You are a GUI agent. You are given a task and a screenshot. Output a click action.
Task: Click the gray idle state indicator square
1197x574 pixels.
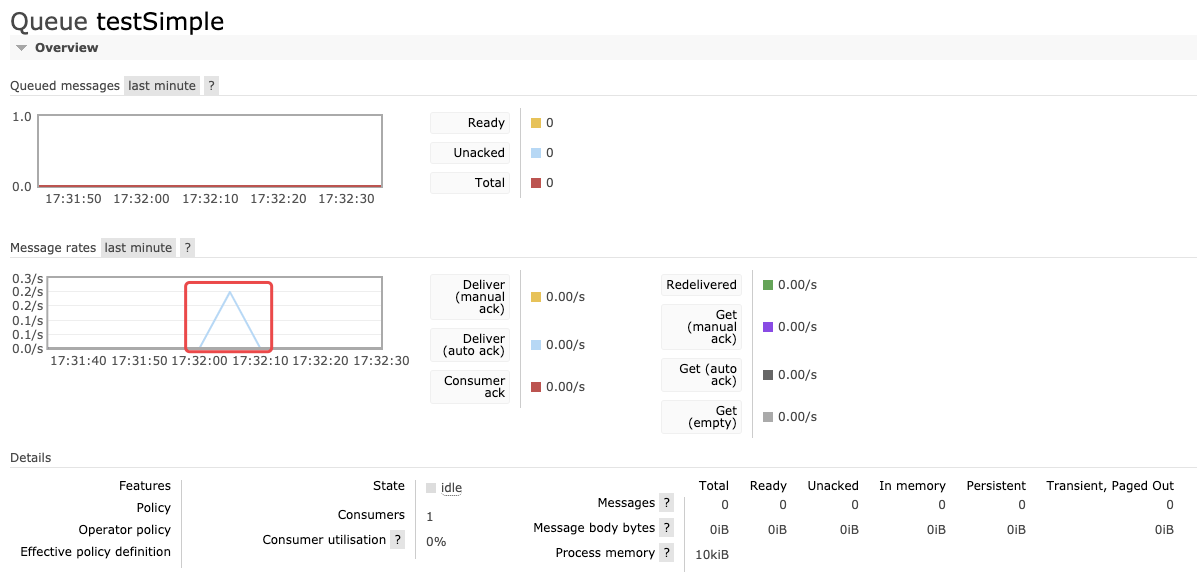(431, 488)
